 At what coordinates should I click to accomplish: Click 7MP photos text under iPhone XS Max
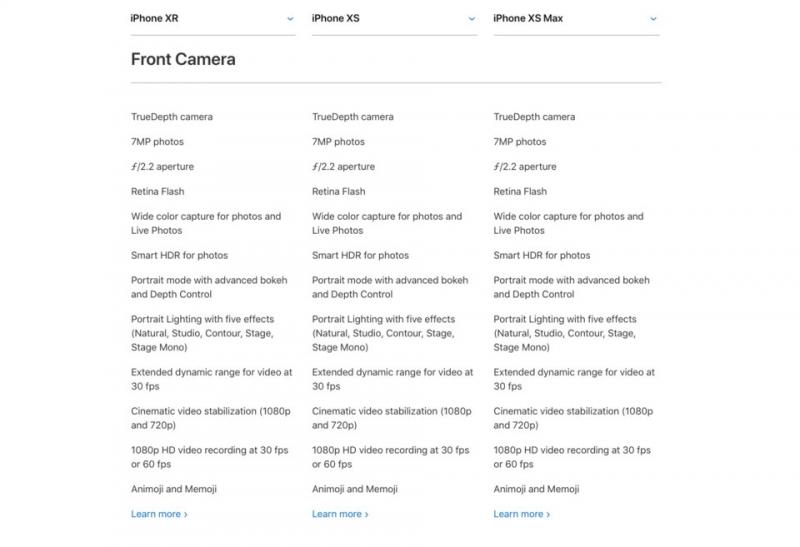pyautogui.click(x=519, y=142)
